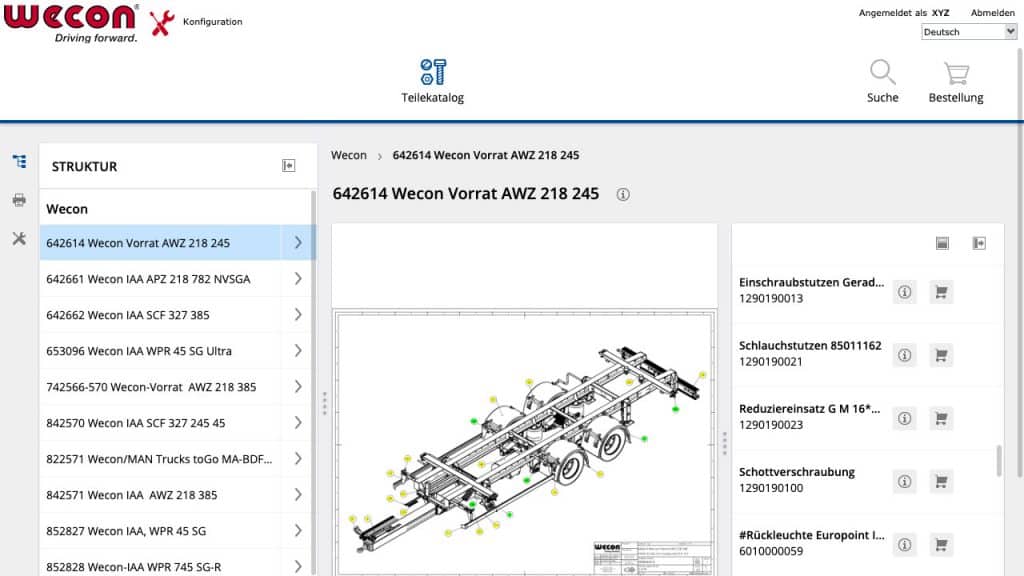Select 852828 Wecon-IAA WPR 745 SG-R
Image resolution: width=1024 pixels, height=576 pixels.
(161, 566)
